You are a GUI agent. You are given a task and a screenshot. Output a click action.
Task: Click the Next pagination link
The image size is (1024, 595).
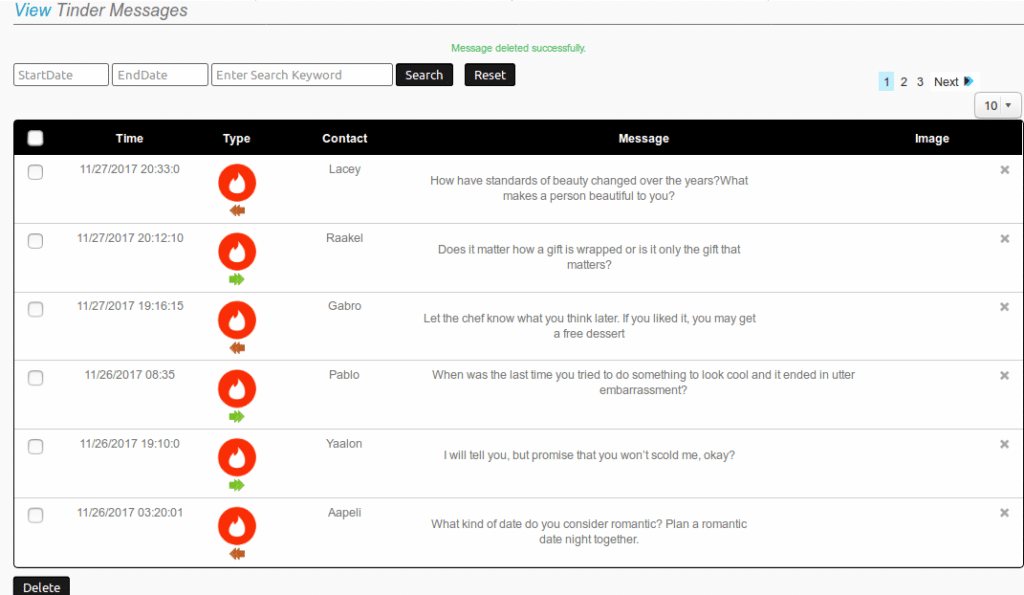(x=946, y=82)
